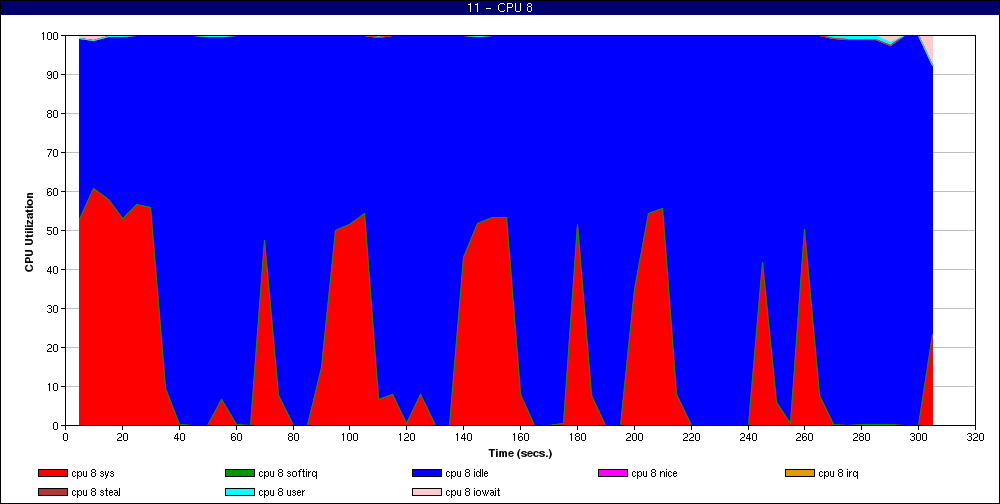Click the blue cpu 8 idle legend swatch
The height and width of the screenshot is (504, 1000).
pyautogui.click(x=426, y=473)
